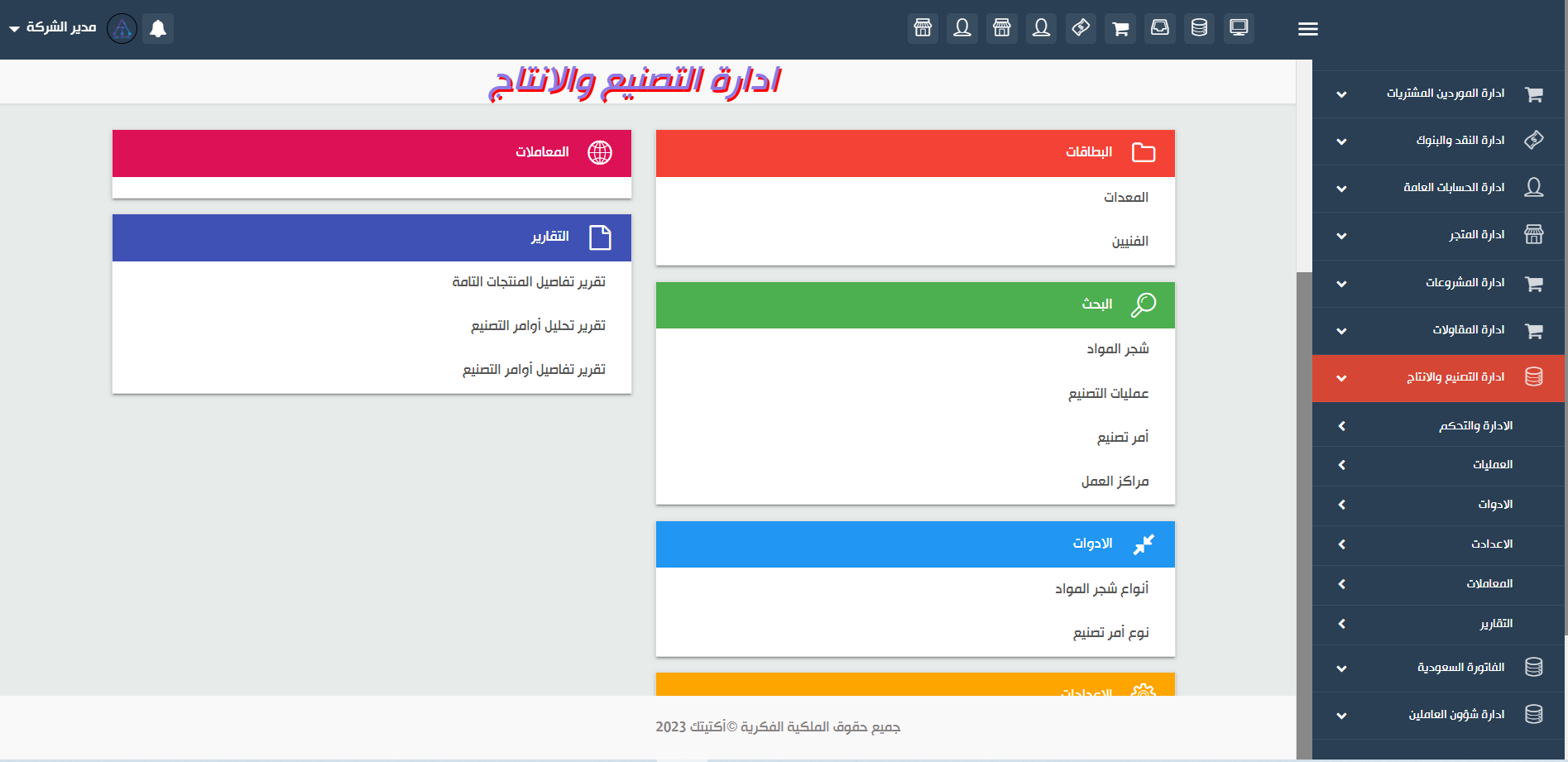1568x762 pixels.
Task: Click the tools icon on blue الادوات card
Action: 1144,544
